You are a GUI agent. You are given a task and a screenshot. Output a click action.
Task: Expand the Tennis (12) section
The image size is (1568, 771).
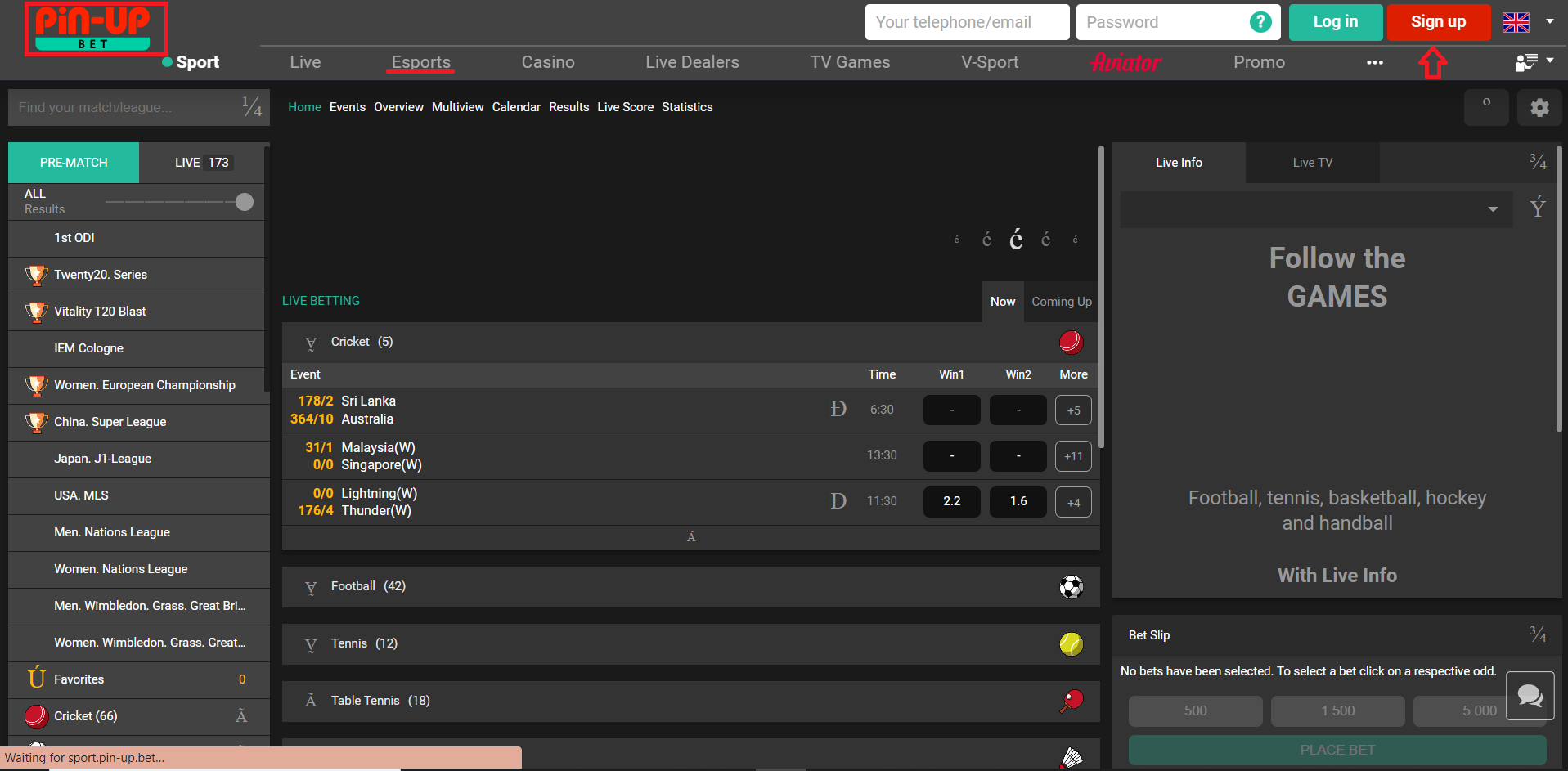click(x=311, y=644)
